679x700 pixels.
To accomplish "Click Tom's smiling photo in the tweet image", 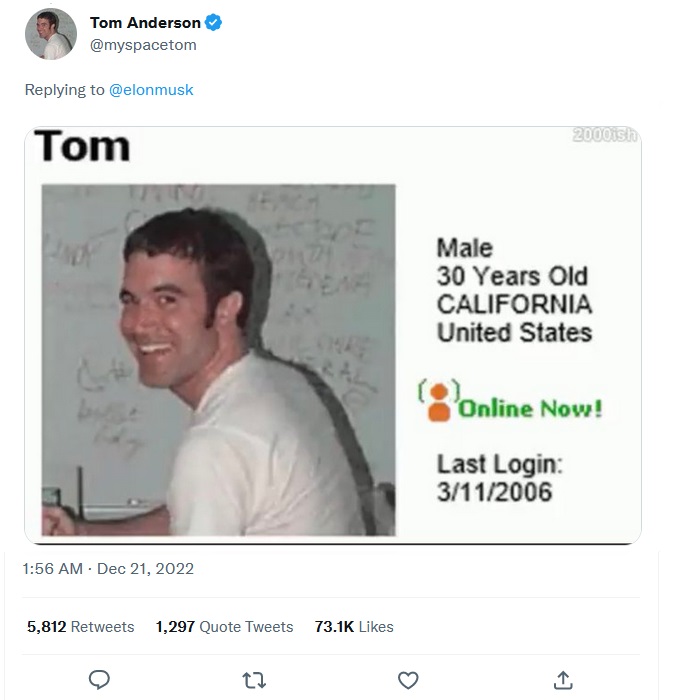I will [218, 360].
